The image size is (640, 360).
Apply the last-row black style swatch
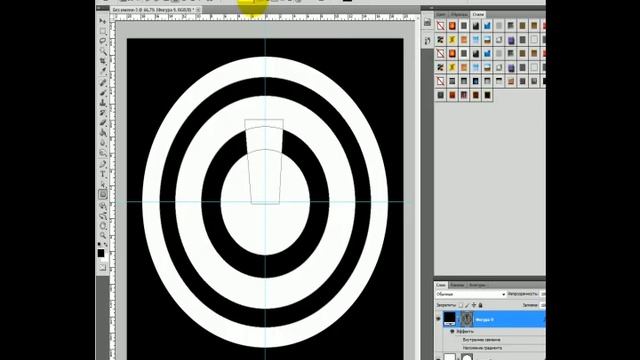point(487,96)
